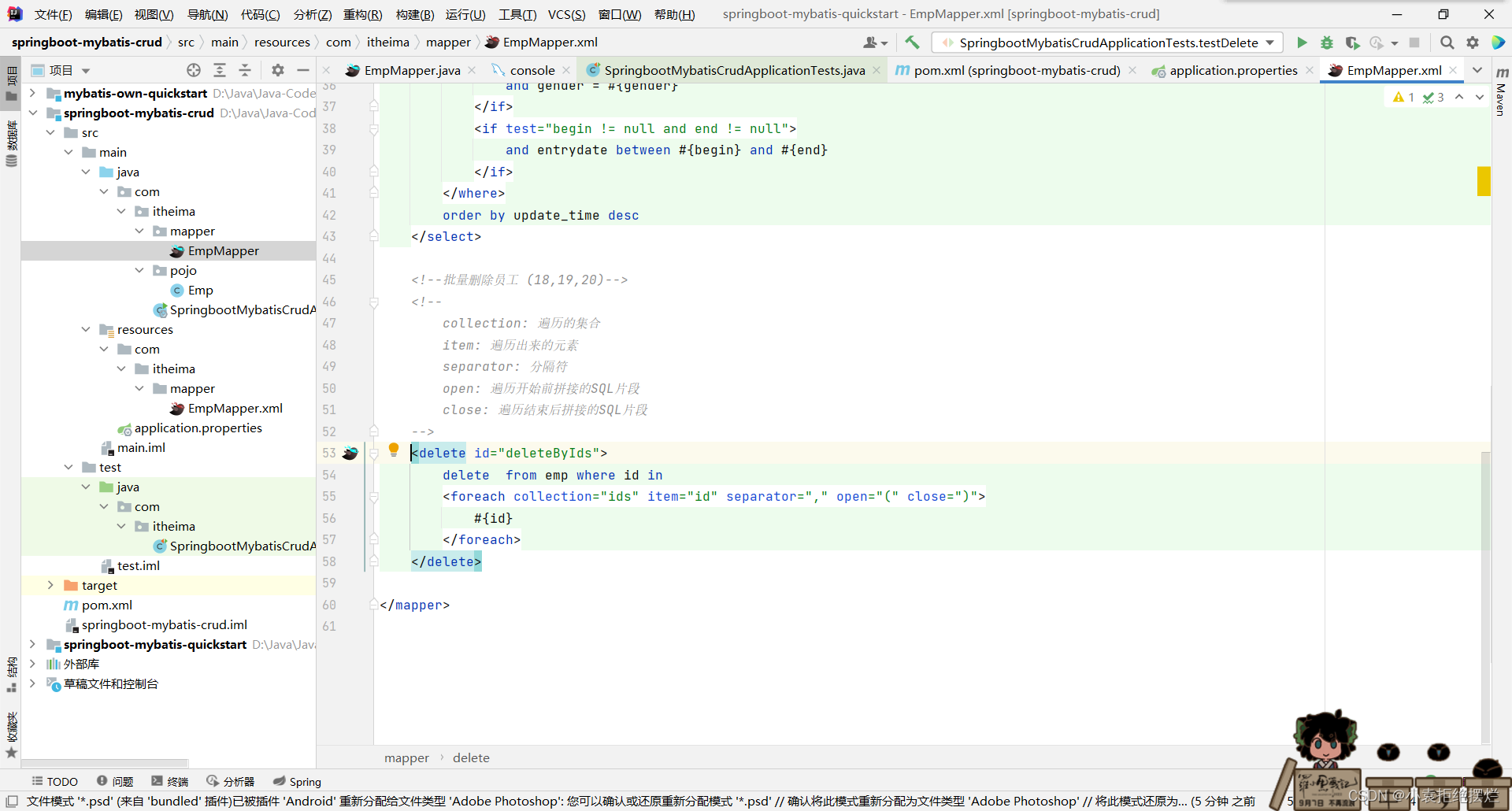
Task: Open run configuration dropdown
Action: (1107, 43)
